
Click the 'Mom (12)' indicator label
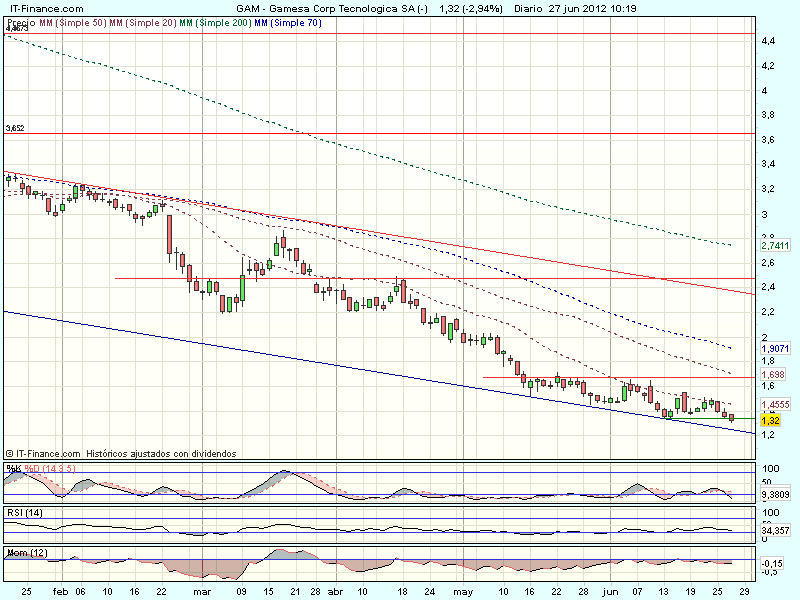[x=27, y=553]
